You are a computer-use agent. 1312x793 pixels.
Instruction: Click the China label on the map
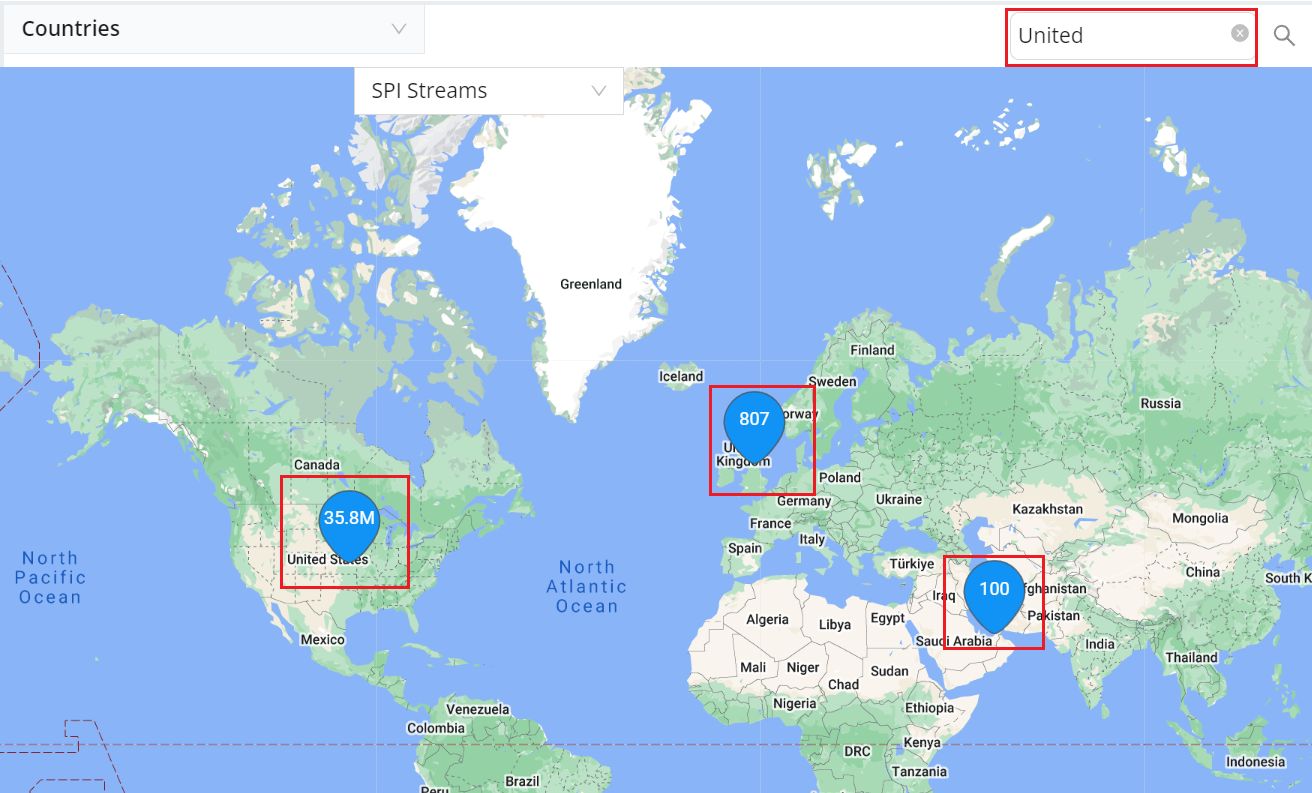[x=1203, y=572]
